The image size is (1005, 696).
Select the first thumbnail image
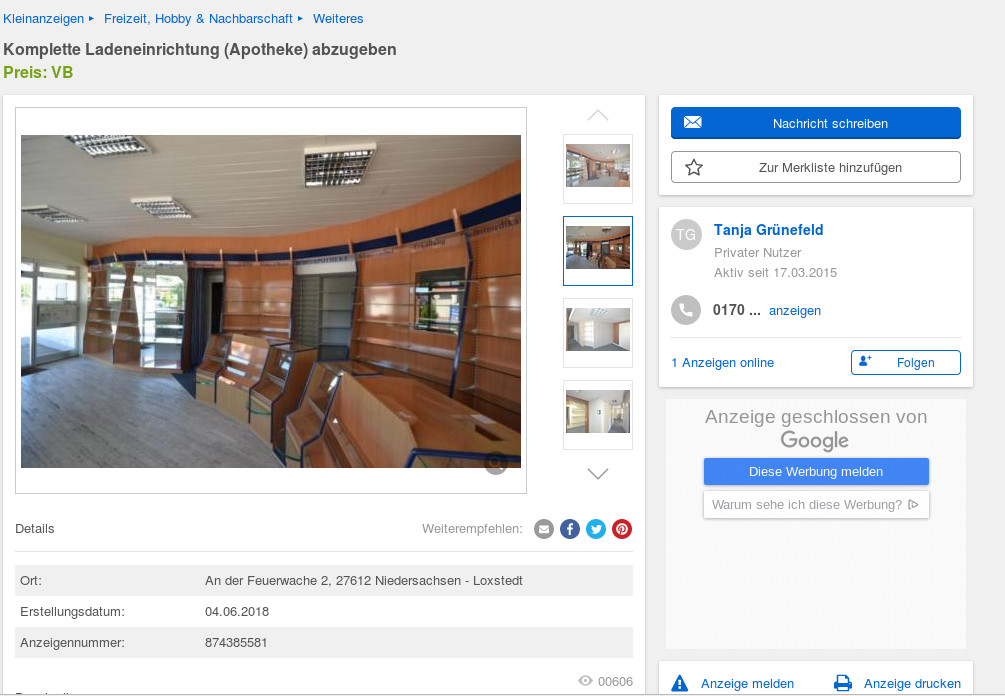(598, 169)
